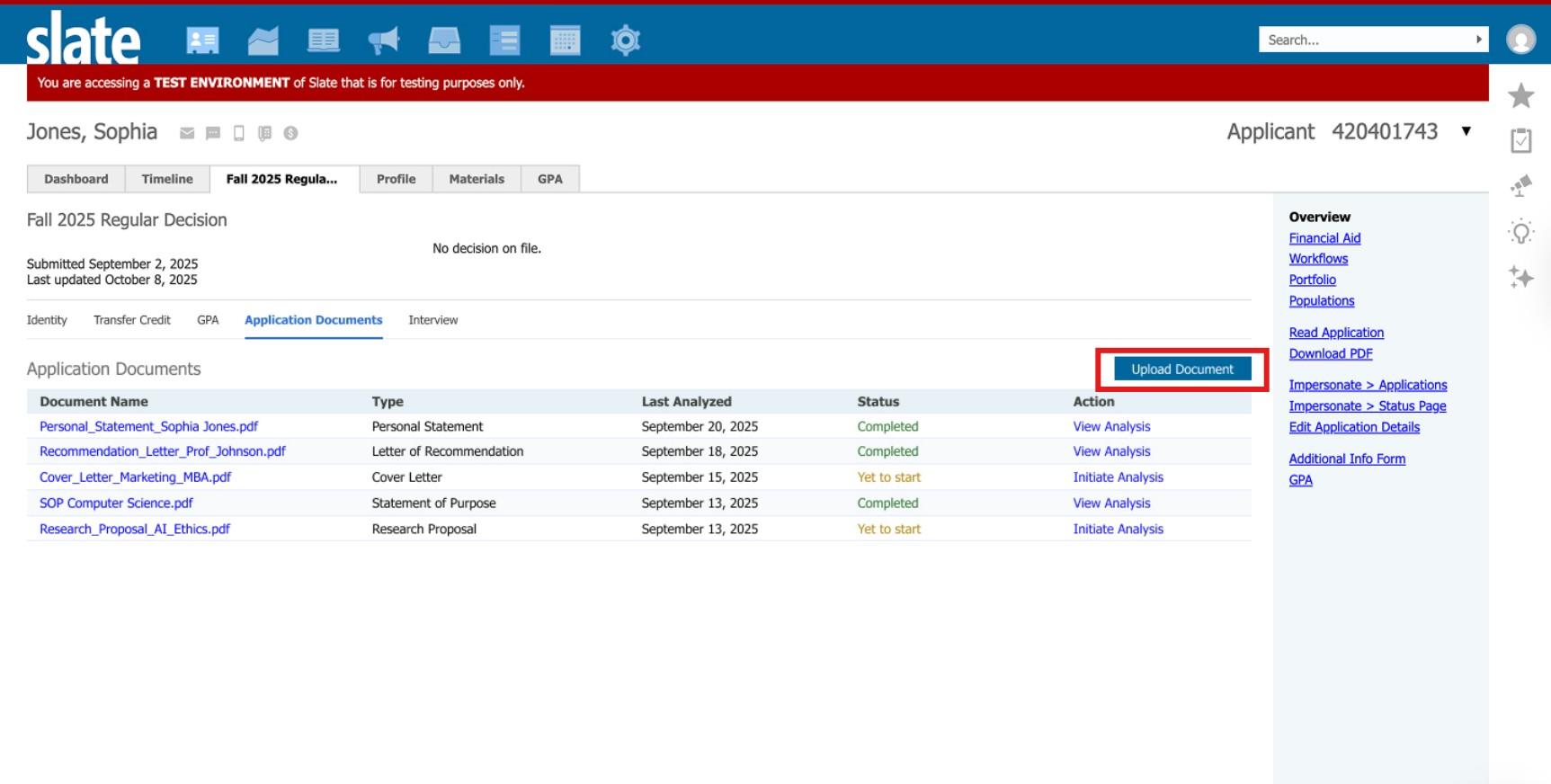
Task: Click the Read Application link
Action: coord(1336,333)
